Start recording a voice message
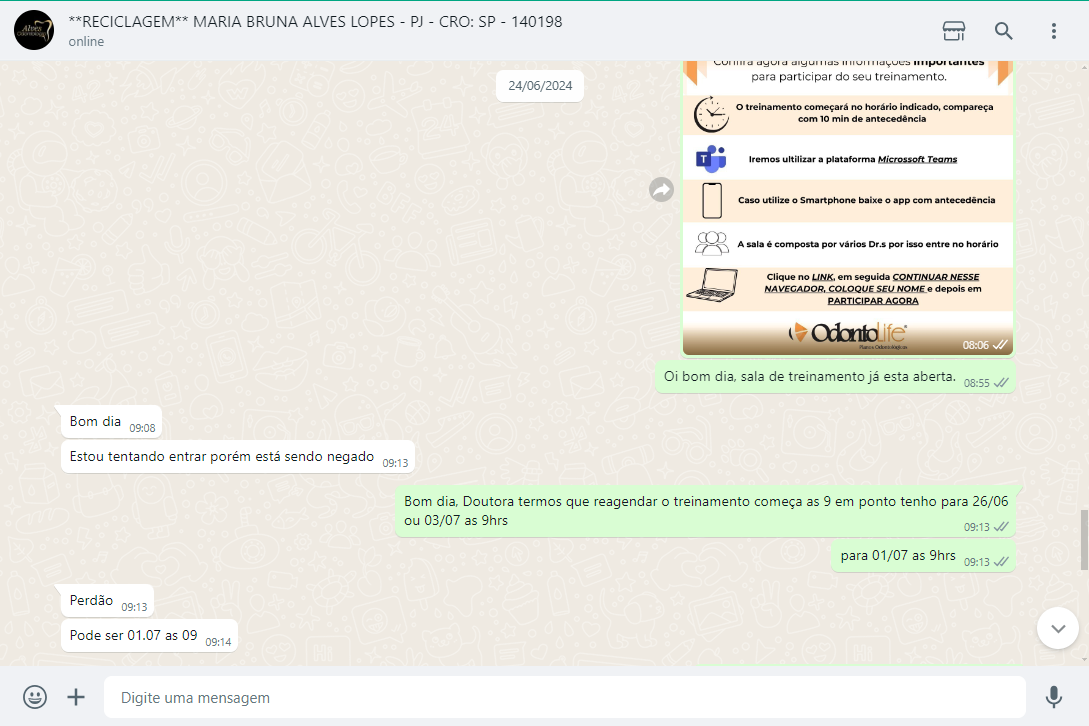The height and width of the screenshot is (726, 1089). tap(1054, 697)
